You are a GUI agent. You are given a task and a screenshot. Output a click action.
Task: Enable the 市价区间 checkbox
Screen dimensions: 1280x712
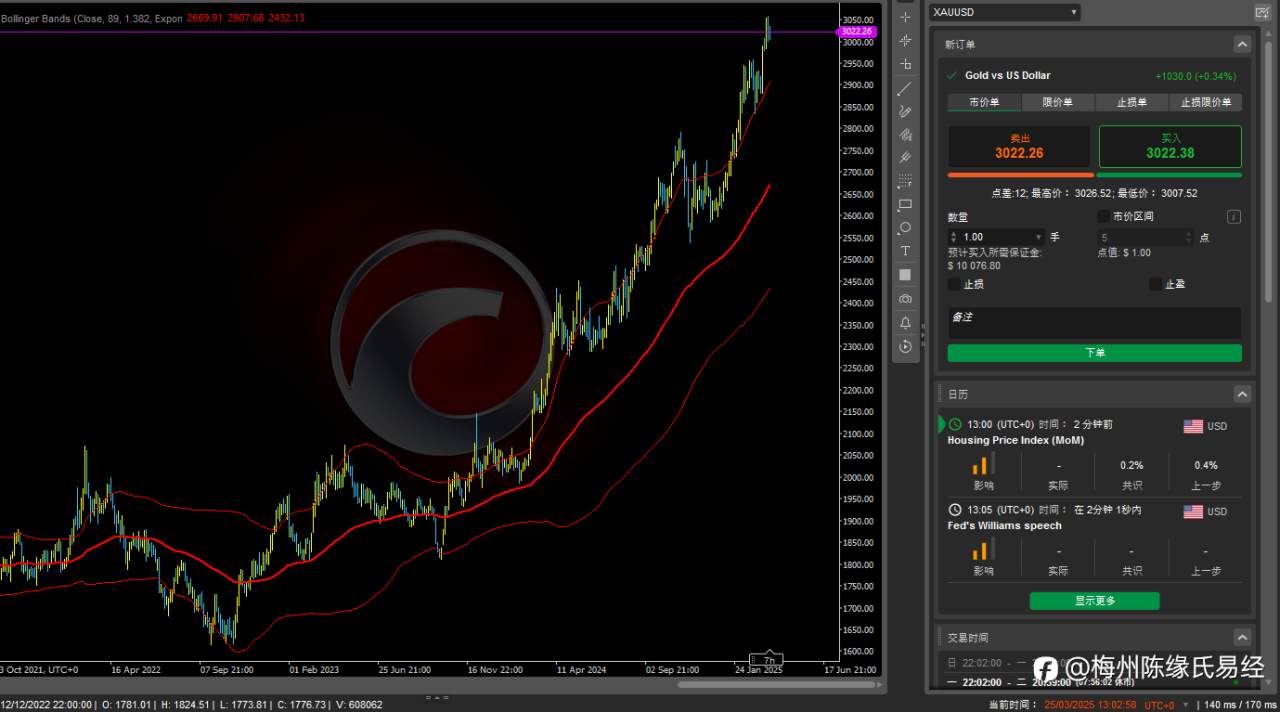pyautogui.click(x=1103, y=216)
